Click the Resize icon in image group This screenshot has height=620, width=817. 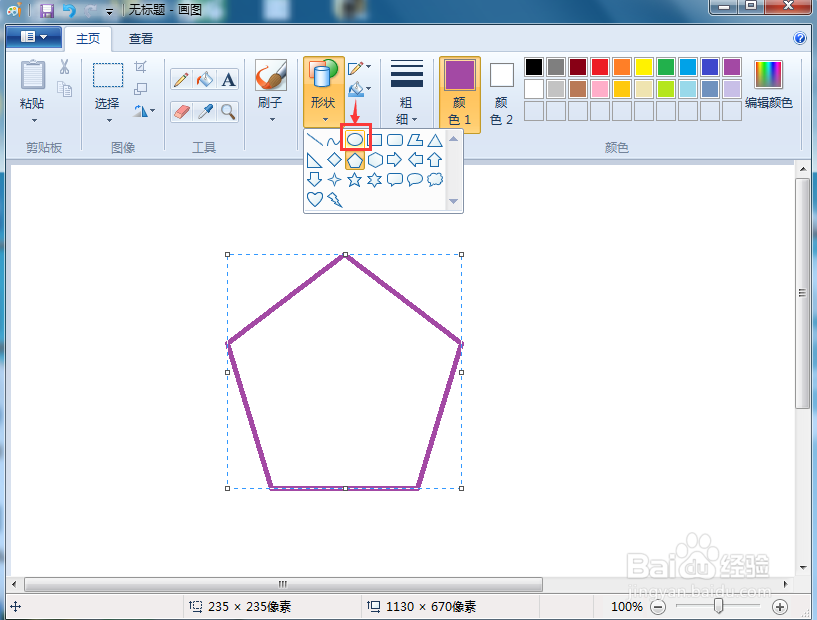[x=141, y=89]
